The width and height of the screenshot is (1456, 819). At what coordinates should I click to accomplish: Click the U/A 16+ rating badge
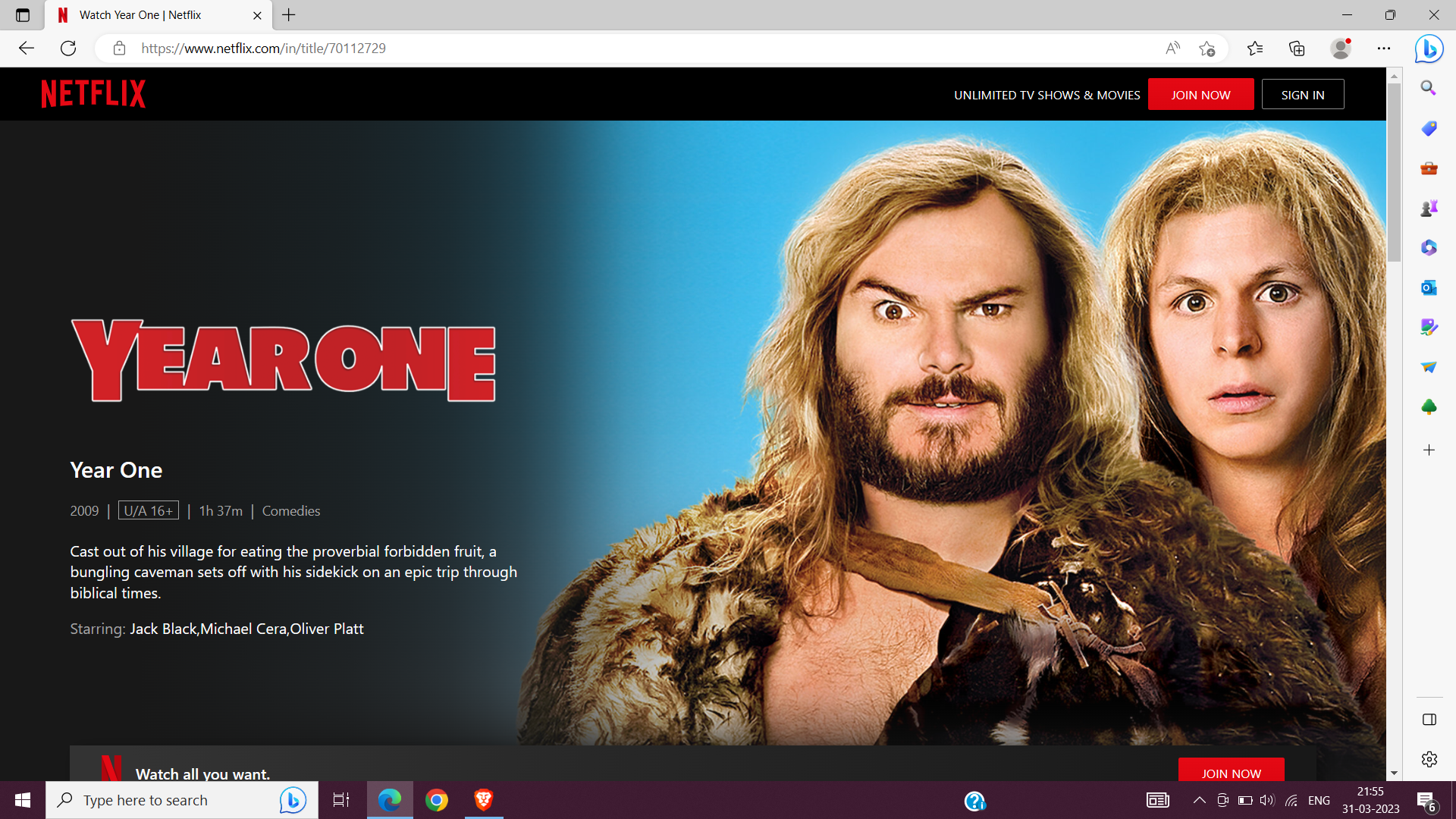[x=149, y=510]
